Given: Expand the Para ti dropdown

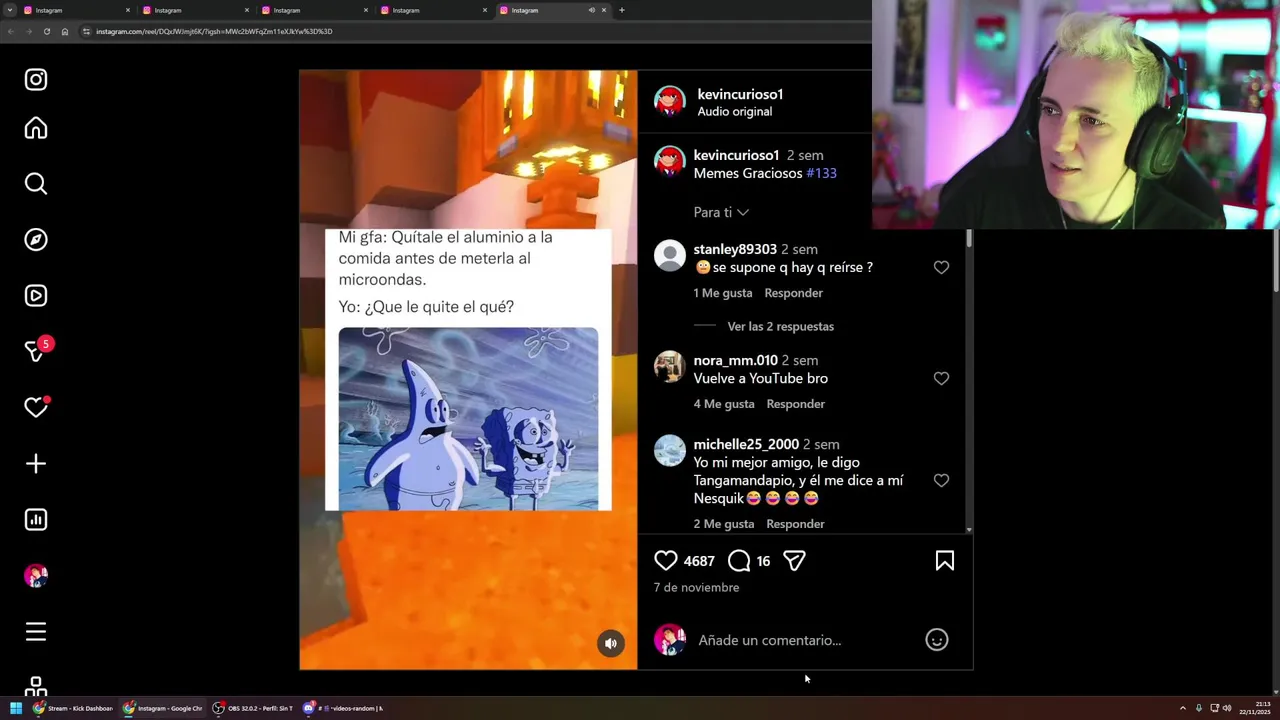Looking at the screenshot, I should click(x=721, y=212).
